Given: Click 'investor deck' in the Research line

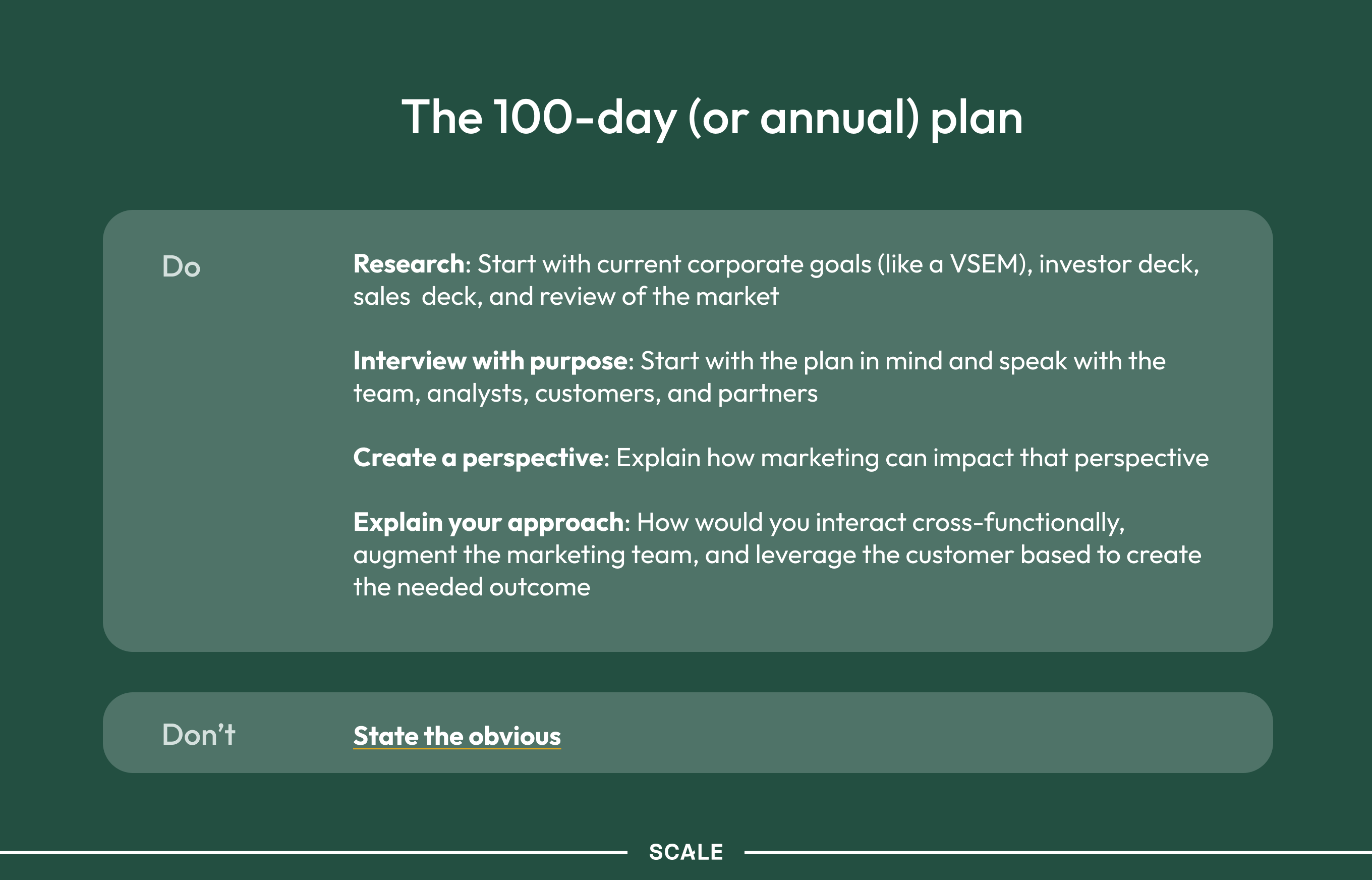Looking at the screenshot, I should tap(1118, 264).
